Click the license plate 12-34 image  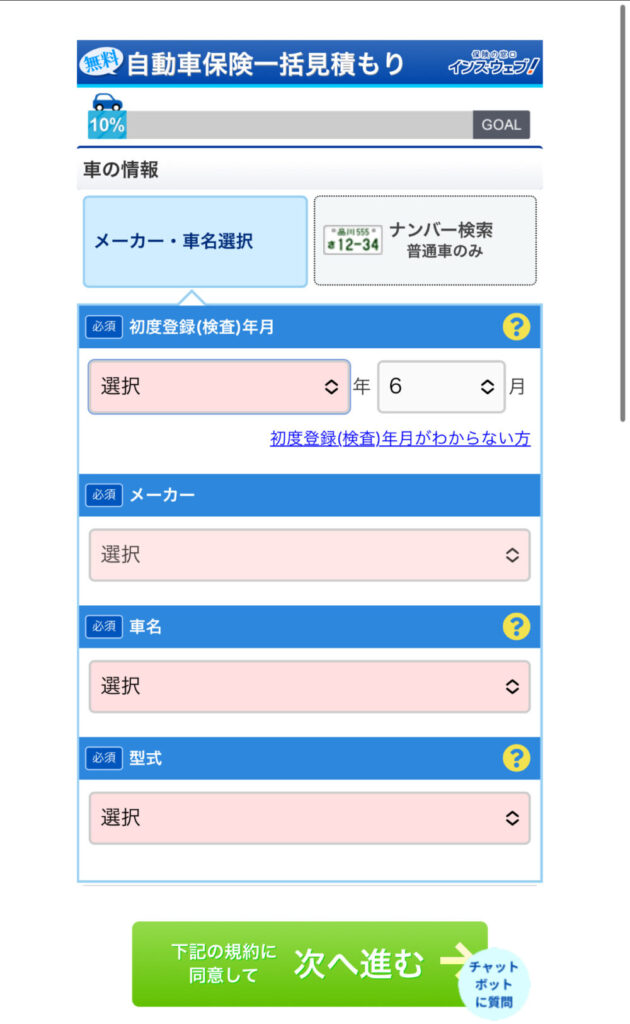(353, 240)
